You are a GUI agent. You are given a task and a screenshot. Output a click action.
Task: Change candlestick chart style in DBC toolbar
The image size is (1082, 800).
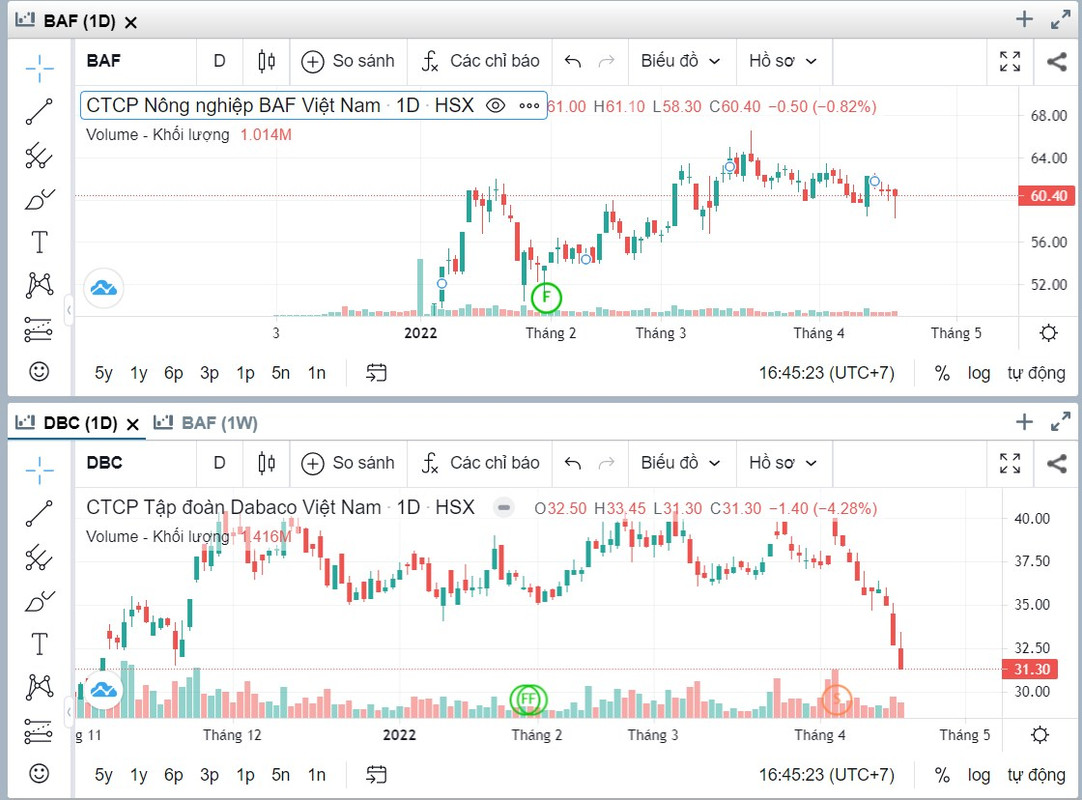(266, 463)
